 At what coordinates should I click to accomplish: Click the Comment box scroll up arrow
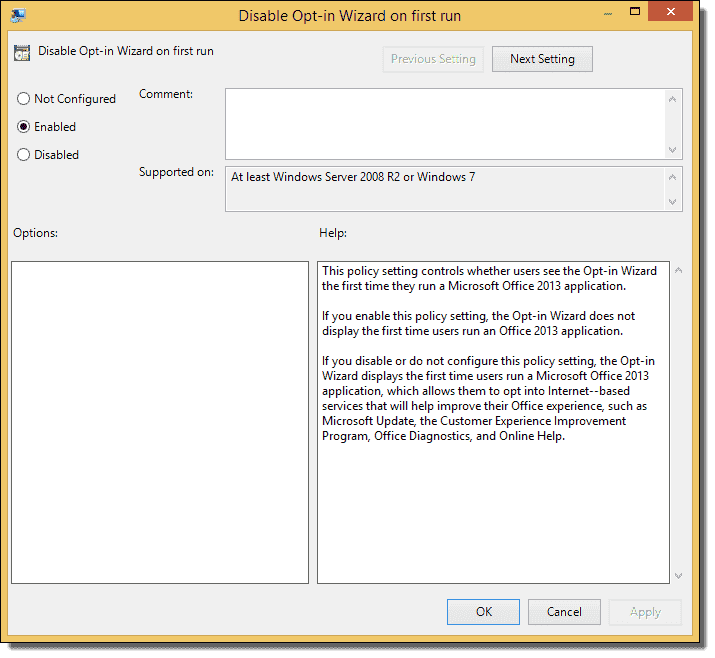tap(672, 99)
